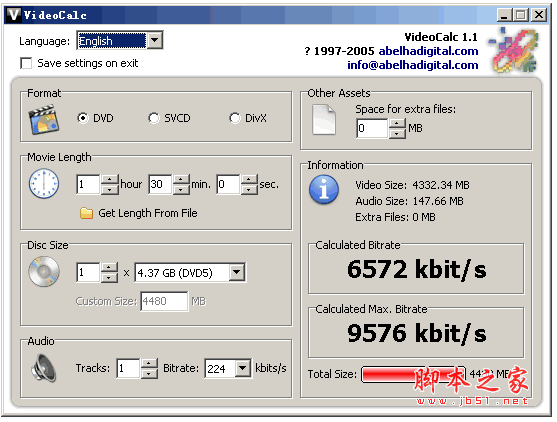557x422 pixels.
Task: Decrease the number of discs
Action: (110, 277)
